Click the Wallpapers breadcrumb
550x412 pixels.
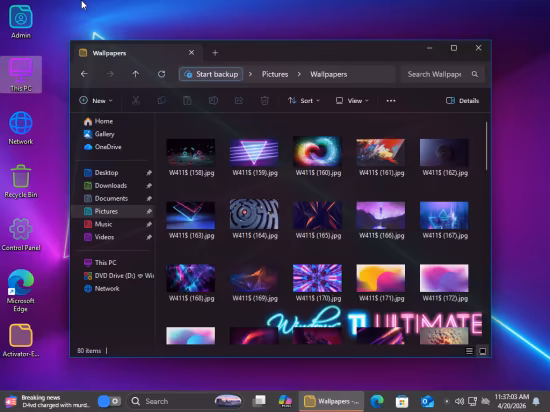329,74
